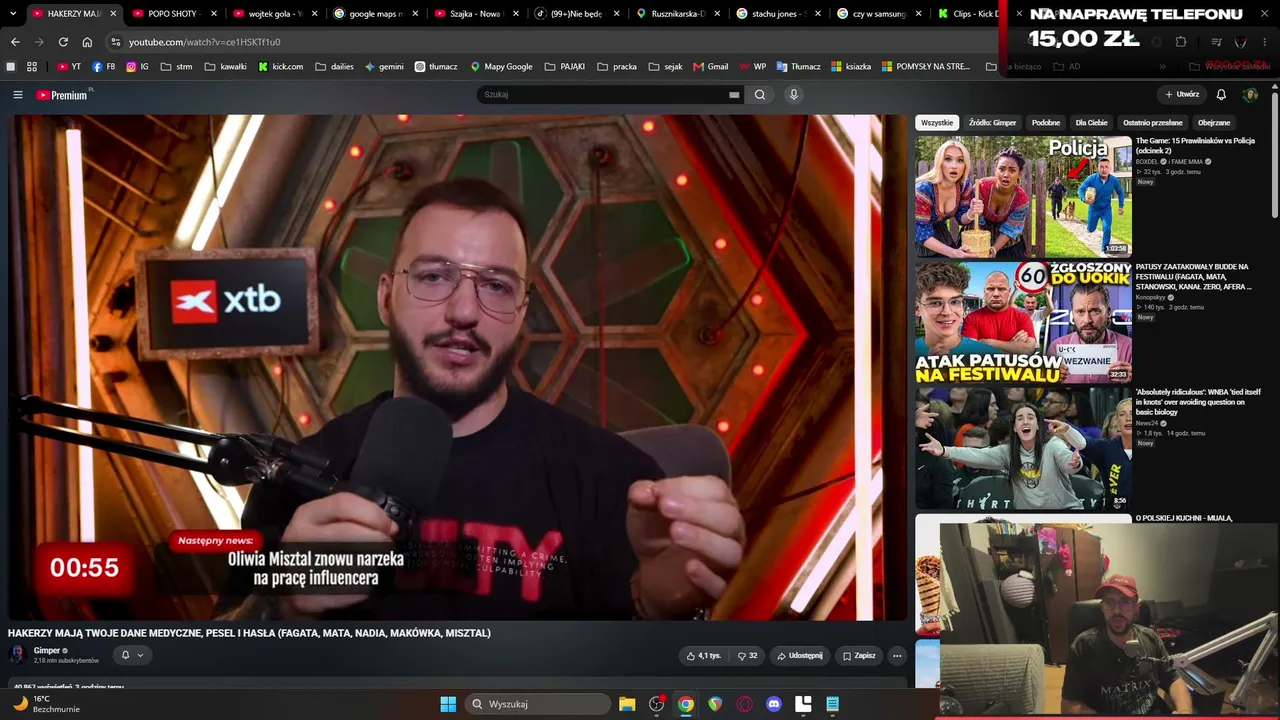This screenshot has height=720, width=1280.
Task: Open the pracka bookmarks folder
Action: [617, 67]
